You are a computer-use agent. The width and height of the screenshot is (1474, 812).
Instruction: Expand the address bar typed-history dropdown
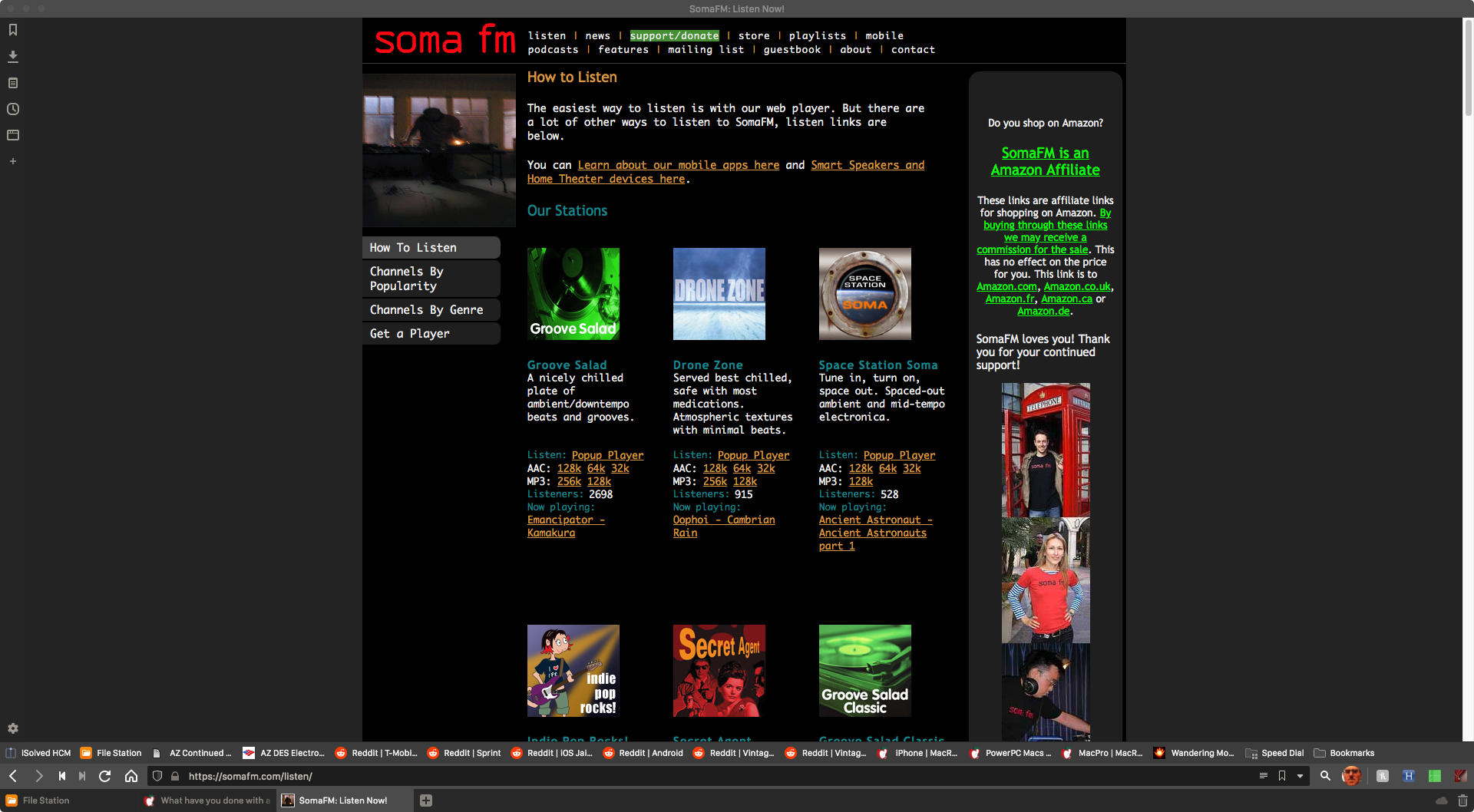tap(1300, 776)
